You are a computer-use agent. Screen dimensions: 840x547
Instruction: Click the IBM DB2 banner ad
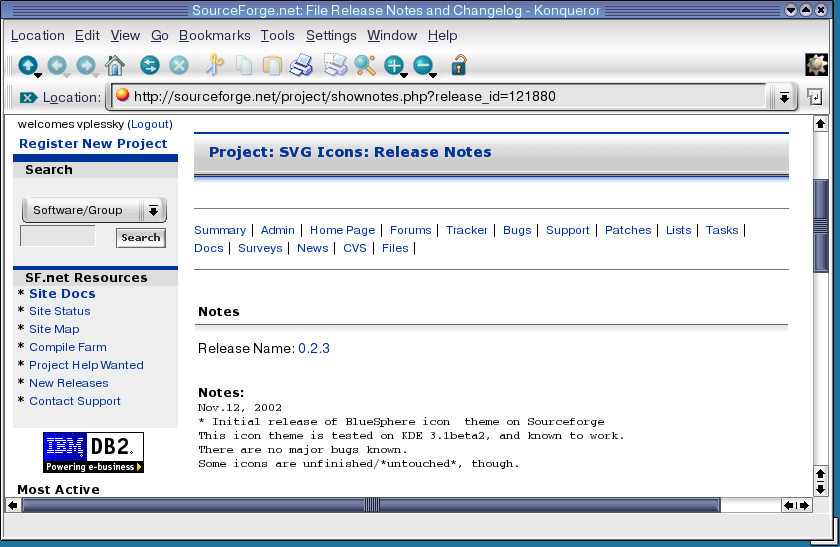[93, 453]
